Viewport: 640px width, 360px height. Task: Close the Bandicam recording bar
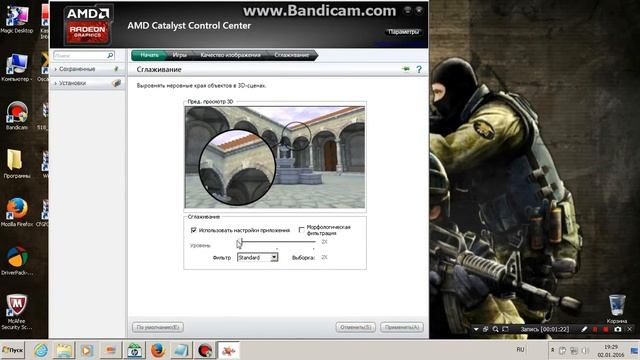[630, 329]
